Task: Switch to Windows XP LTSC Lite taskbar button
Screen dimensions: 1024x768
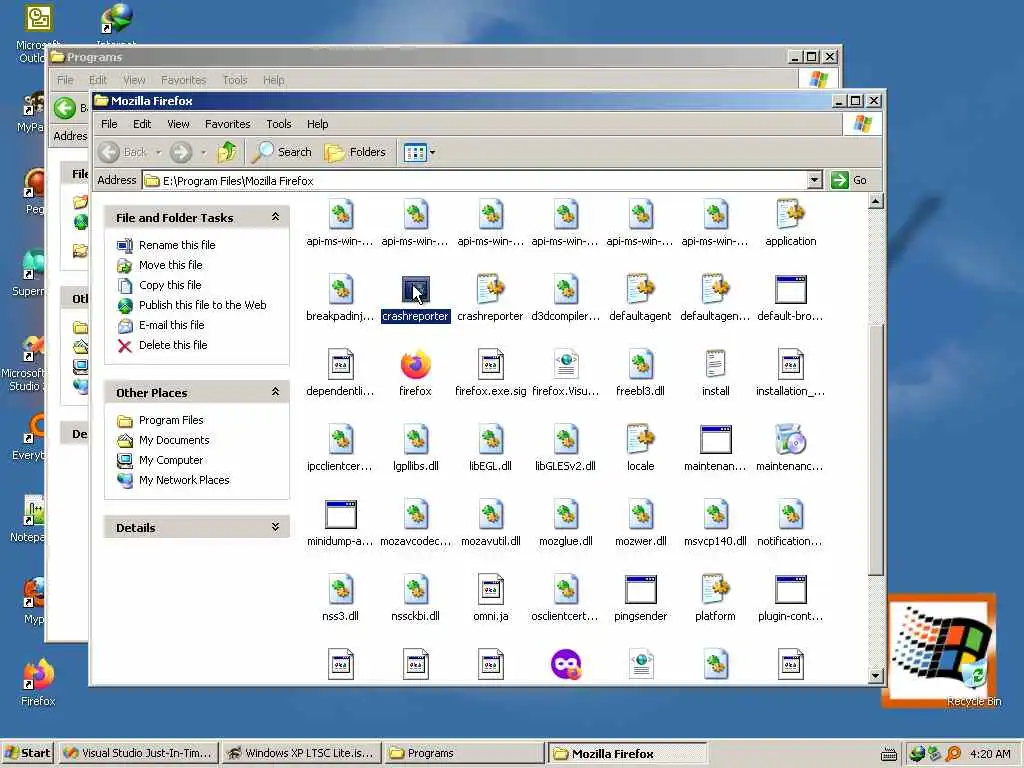Action: 300,753
